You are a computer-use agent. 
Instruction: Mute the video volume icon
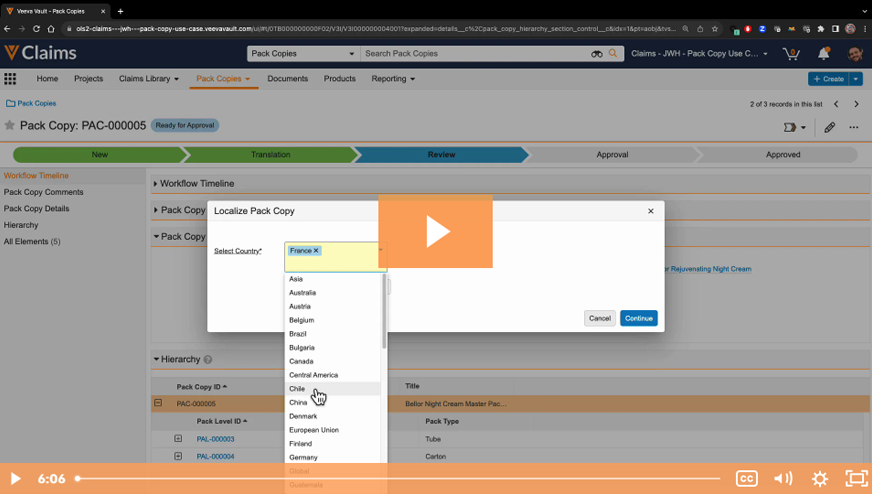coord(783,478)
